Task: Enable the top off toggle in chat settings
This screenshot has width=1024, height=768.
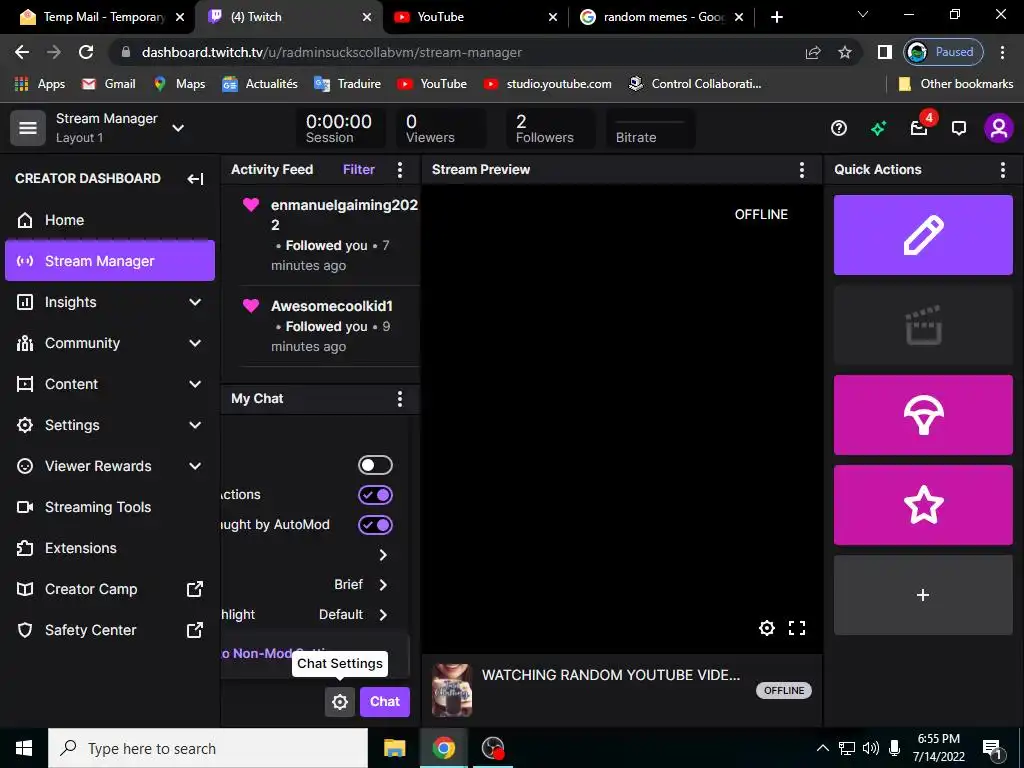Action: [376, 465]
